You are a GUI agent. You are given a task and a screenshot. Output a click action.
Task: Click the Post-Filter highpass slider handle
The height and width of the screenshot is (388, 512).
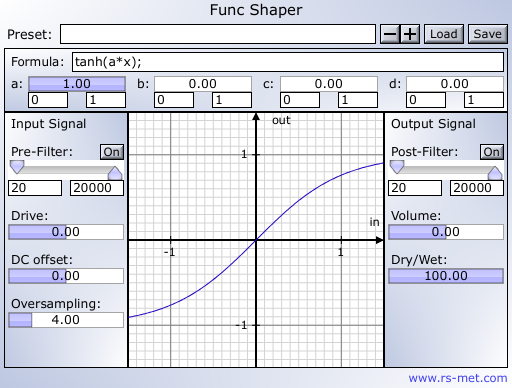coord(397,167)
